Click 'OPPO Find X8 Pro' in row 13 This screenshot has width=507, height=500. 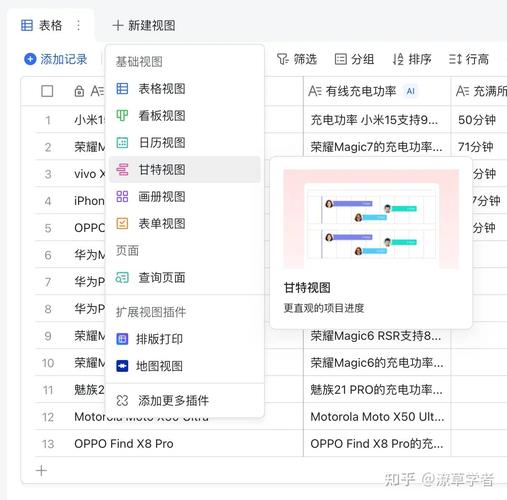[x=124, y=444]
